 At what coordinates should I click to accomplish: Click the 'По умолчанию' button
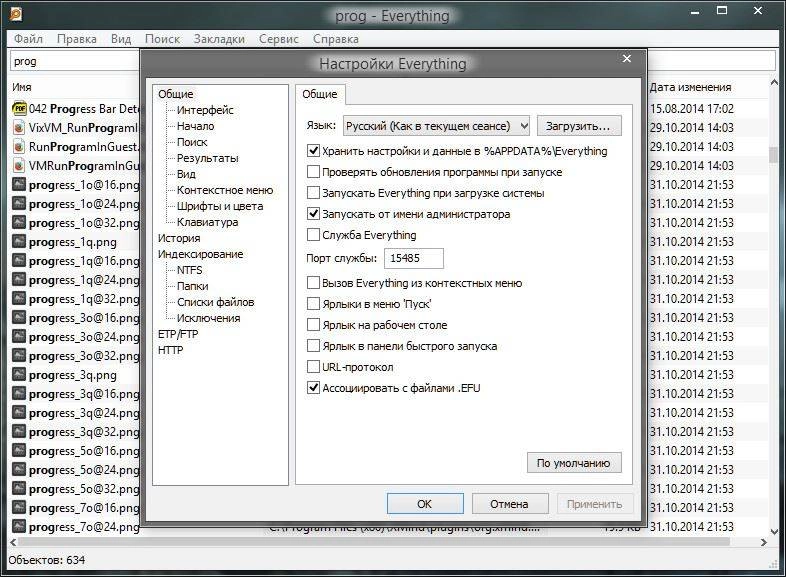pos(574,463)
